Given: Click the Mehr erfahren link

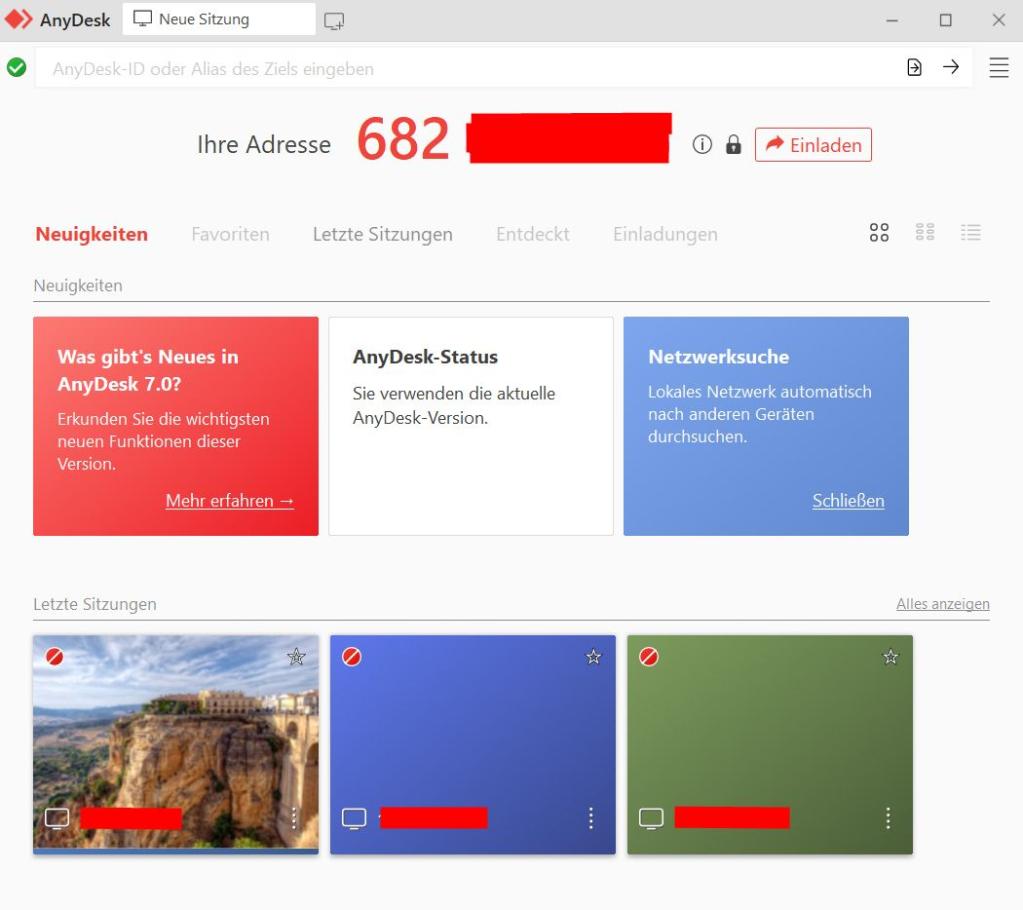Looking at the screenshot, I should (x=229, y=501).
